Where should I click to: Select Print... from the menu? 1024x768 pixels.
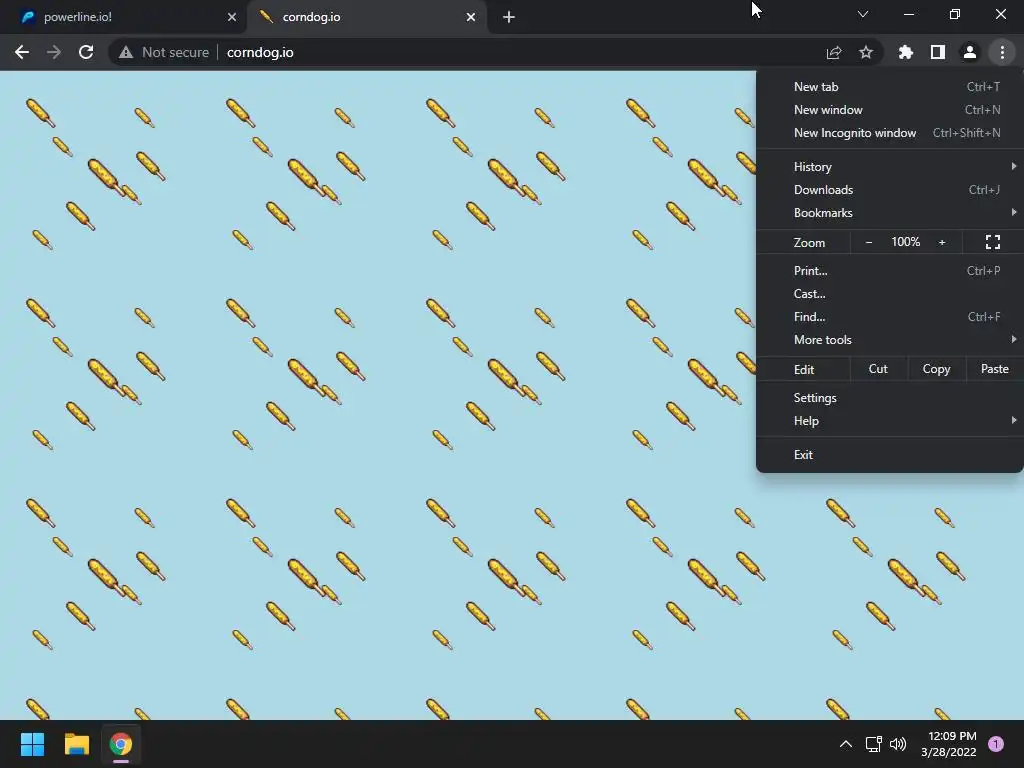(889, 270)
